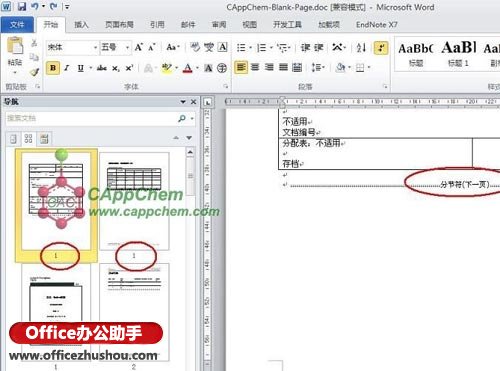Click the tab selector at ruler corner
The image size is (500, 371).
(207, 102)
